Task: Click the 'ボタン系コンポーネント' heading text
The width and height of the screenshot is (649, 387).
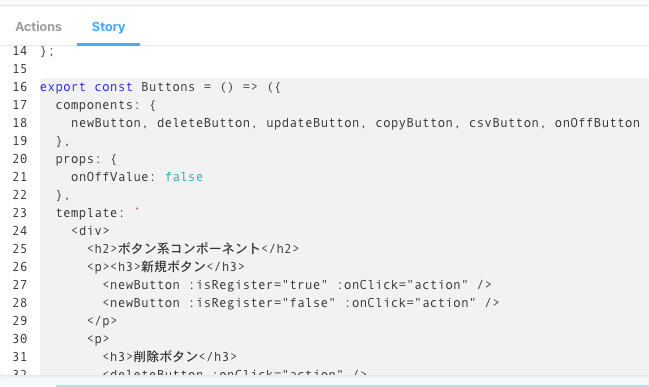Action: point(189,249)
